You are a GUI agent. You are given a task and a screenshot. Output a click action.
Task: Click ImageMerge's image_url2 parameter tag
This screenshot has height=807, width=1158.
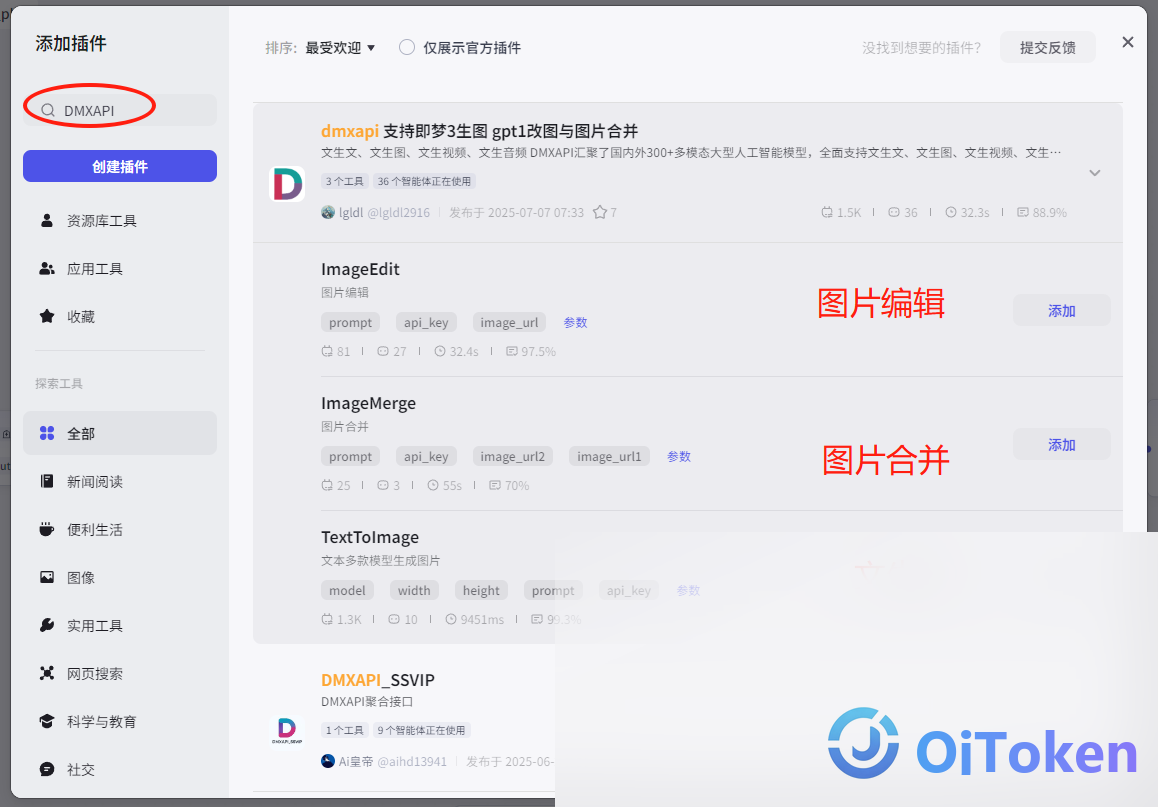click(x=513, y=456)
